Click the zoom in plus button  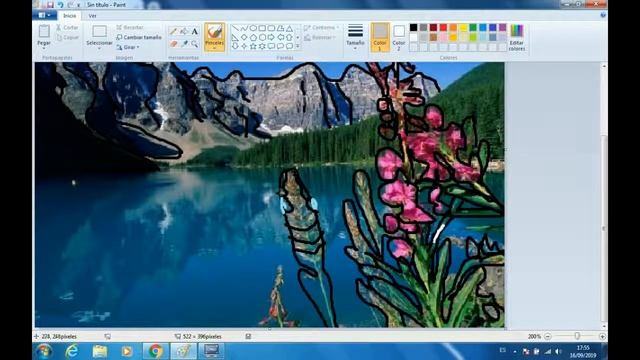(602, 336)
